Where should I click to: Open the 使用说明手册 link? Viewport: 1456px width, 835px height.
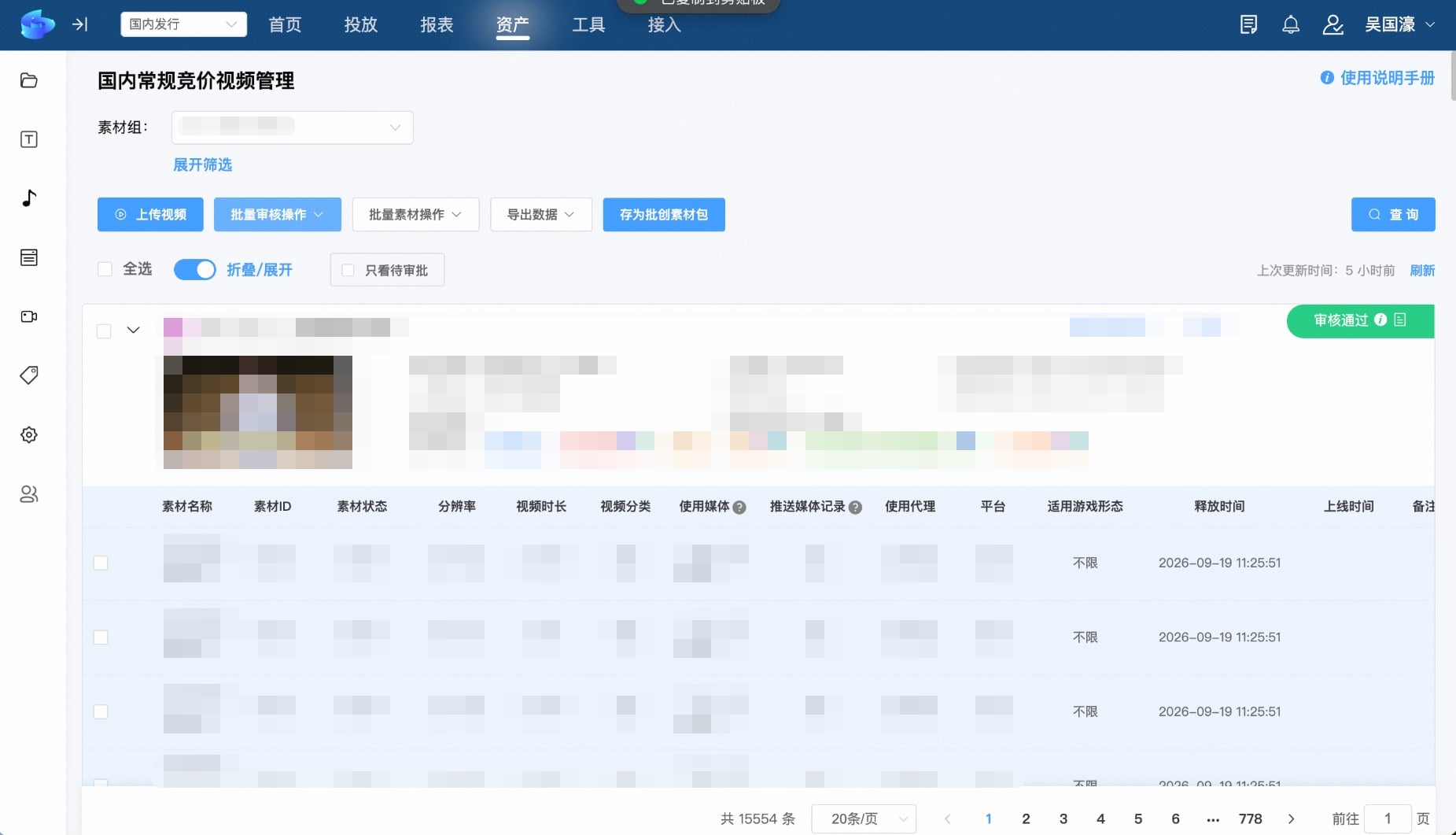click(x=1388, y=78)
